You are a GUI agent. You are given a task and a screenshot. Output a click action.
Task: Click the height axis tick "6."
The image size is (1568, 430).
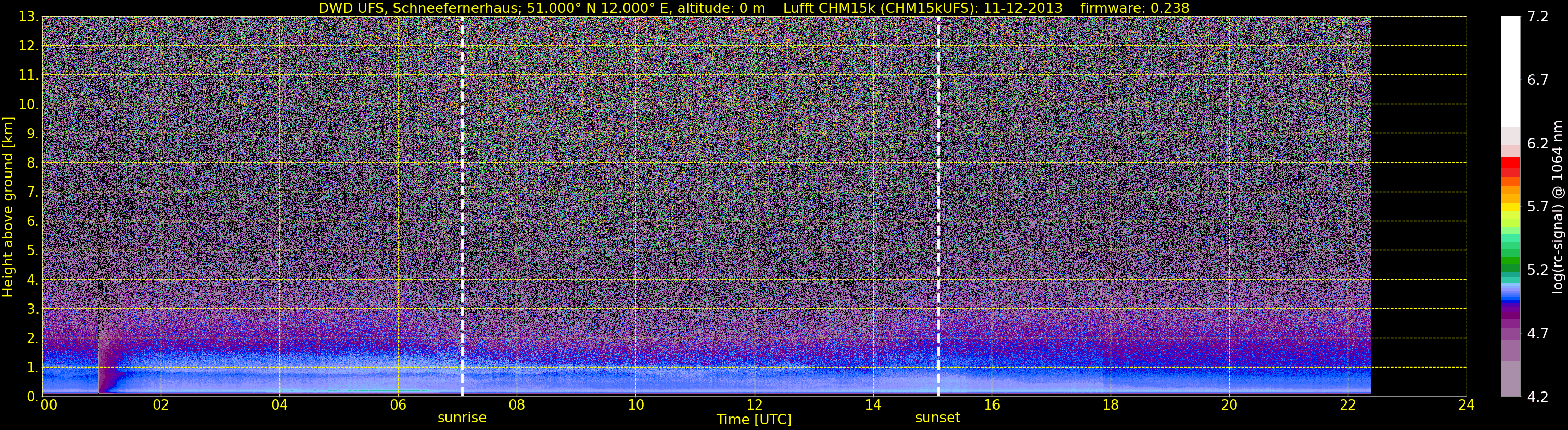(32, 221)
